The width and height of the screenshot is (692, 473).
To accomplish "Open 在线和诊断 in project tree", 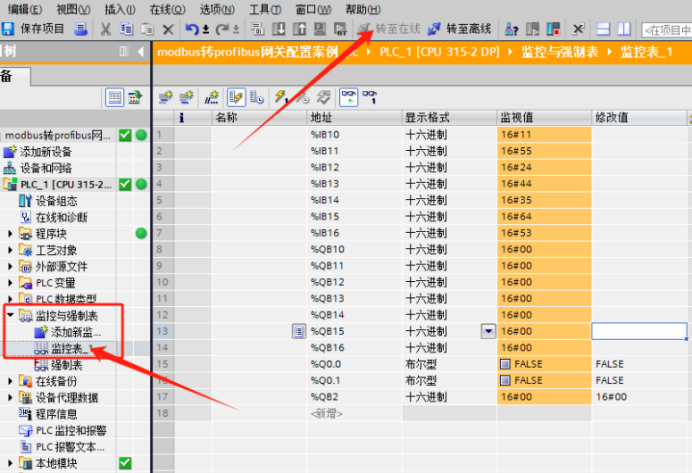I will [x=53, y=217].
